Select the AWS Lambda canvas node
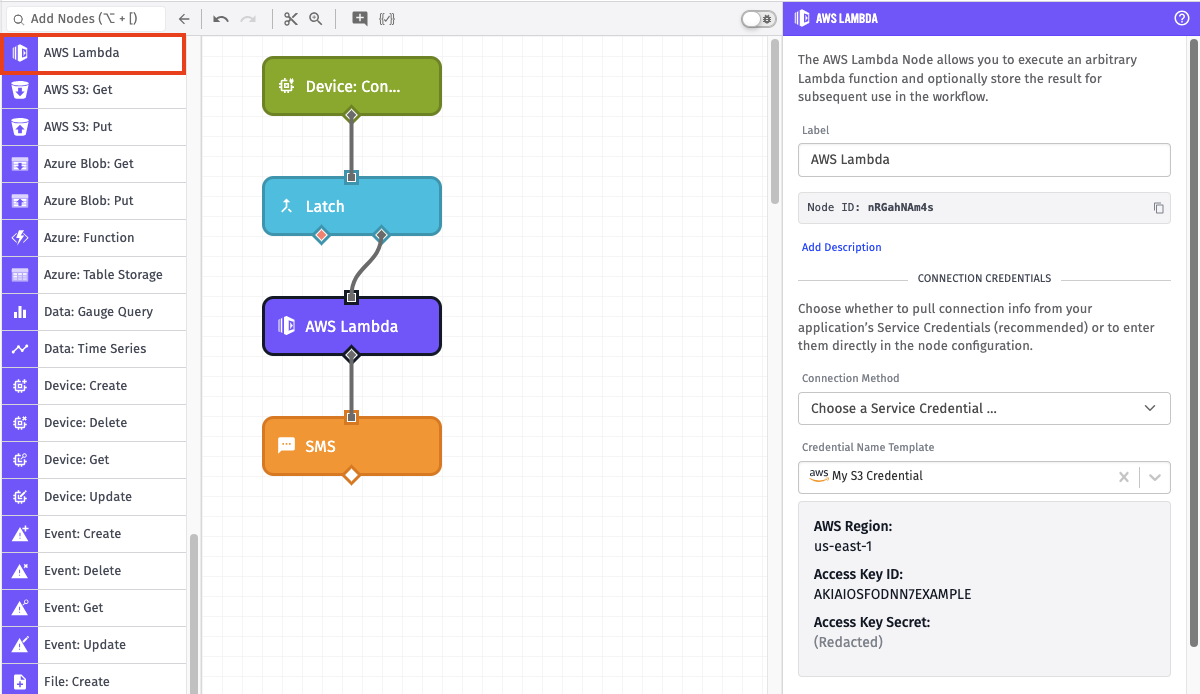This screenshot has height=694, width=1200. [x=351, y=326]
